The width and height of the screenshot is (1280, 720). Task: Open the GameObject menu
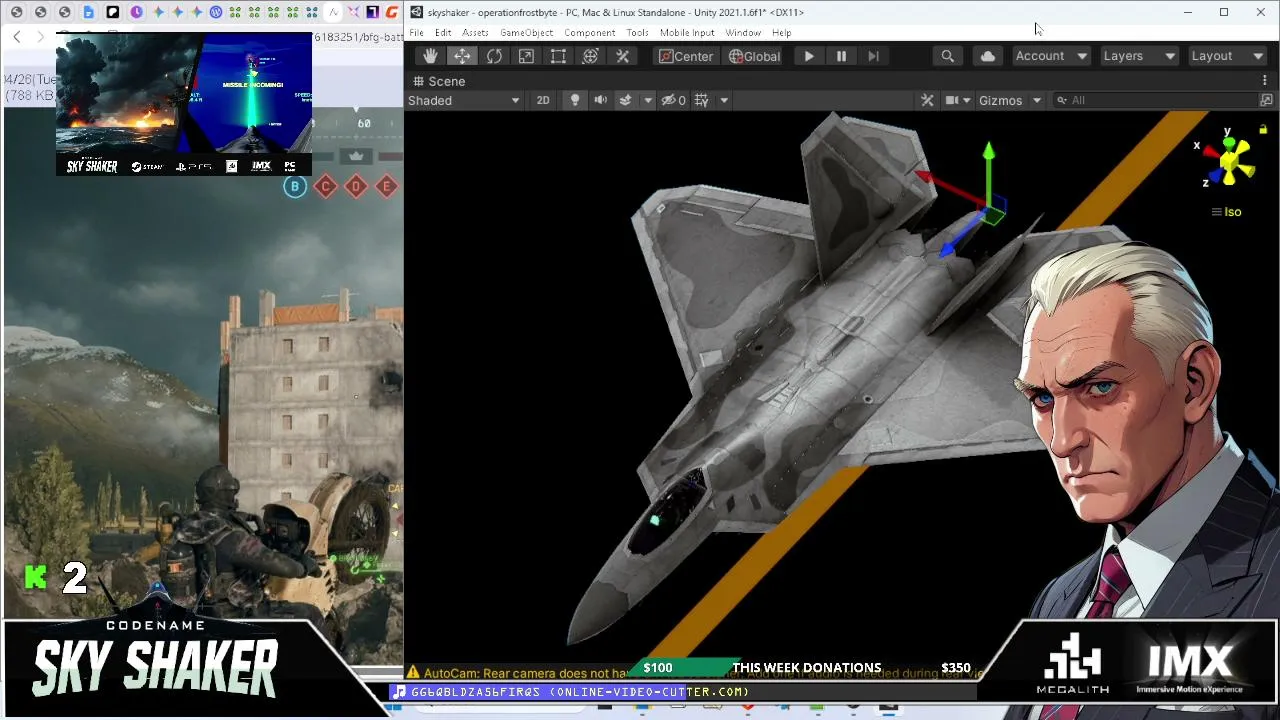tap(526, 33)
